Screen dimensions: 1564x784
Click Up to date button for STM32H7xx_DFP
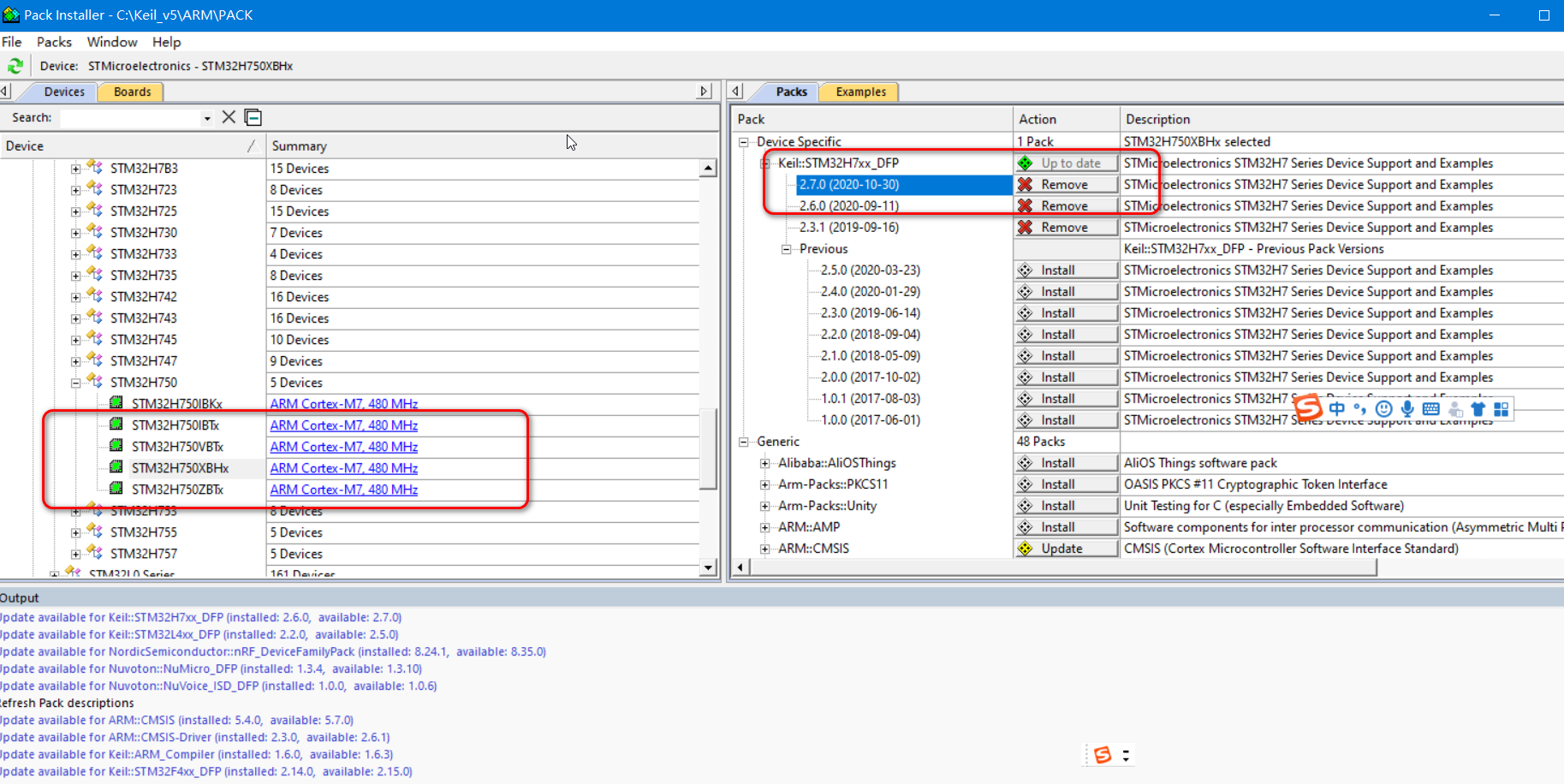click(x=1067, y=163)
